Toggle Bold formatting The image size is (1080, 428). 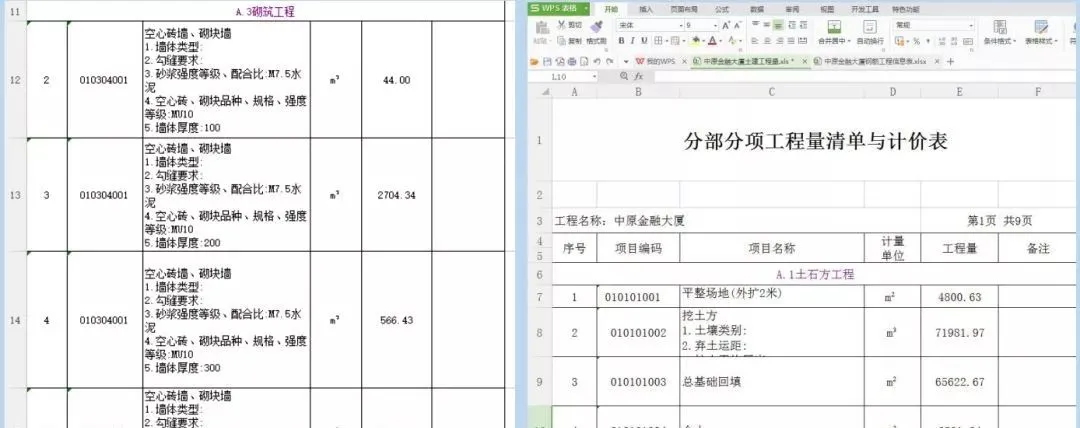tap(621, 41)
